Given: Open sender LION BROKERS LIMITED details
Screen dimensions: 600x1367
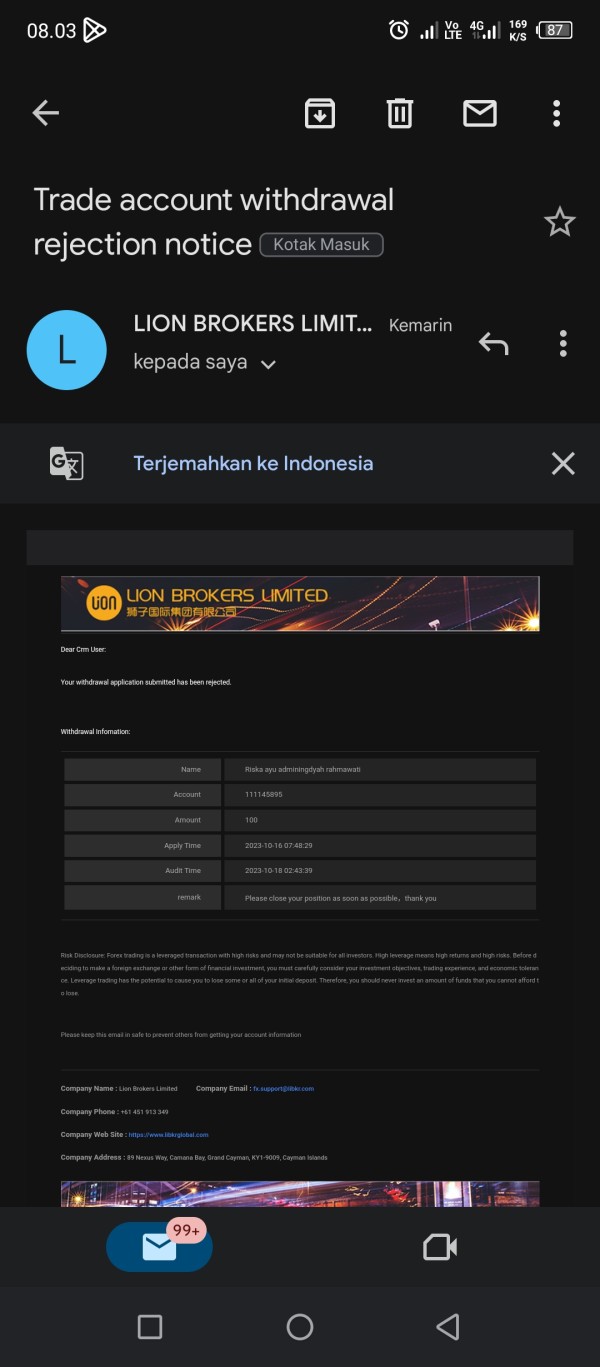Looking at the screenshot, I should point(252,324).
